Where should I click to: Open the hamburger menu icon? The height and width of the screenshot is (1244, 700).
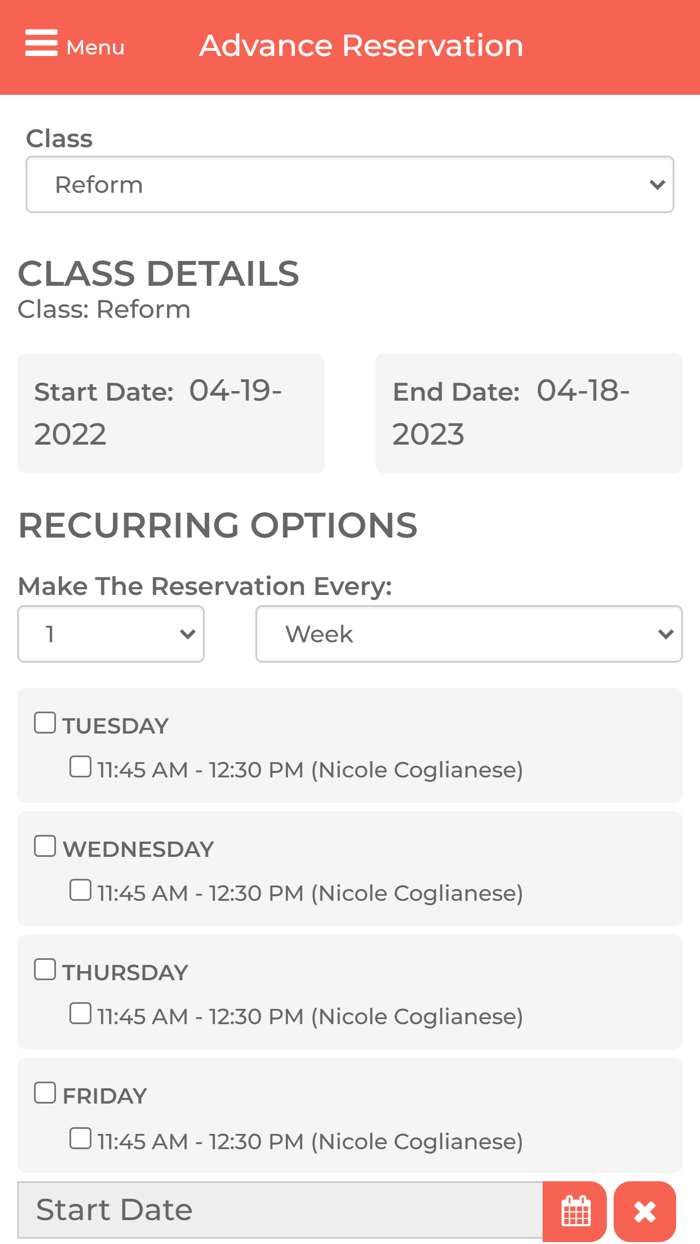pos(41,44)
